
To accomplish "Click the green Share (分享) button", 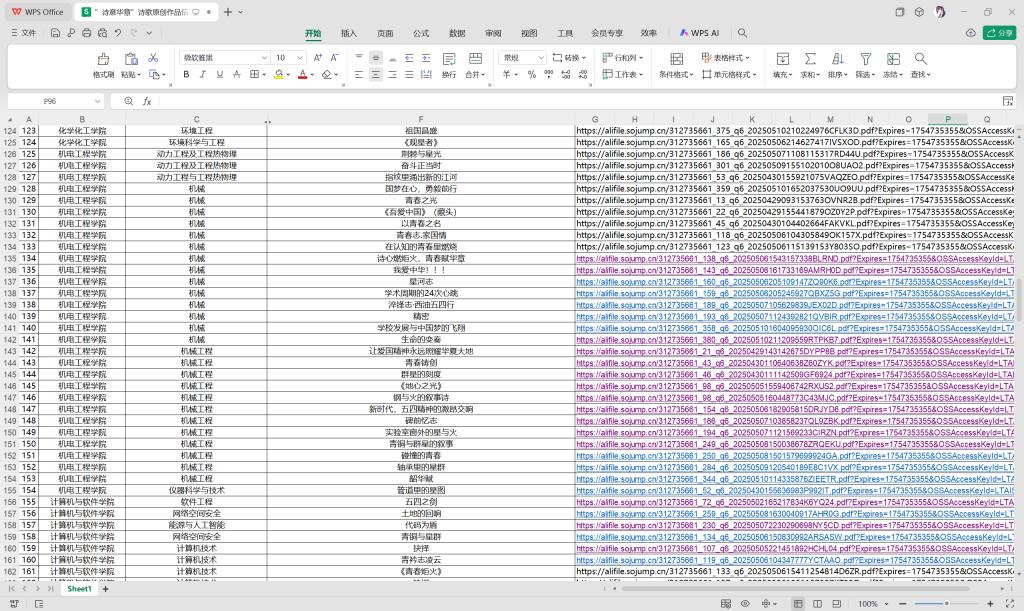I will coord(1000,33).
